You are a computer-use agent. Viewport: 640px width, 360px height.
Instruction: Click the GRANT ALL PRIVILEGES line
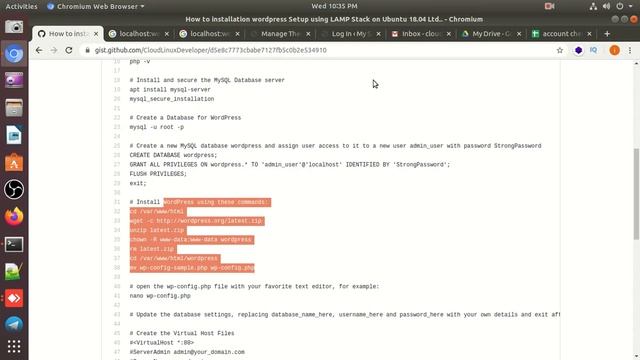(290, 165)
